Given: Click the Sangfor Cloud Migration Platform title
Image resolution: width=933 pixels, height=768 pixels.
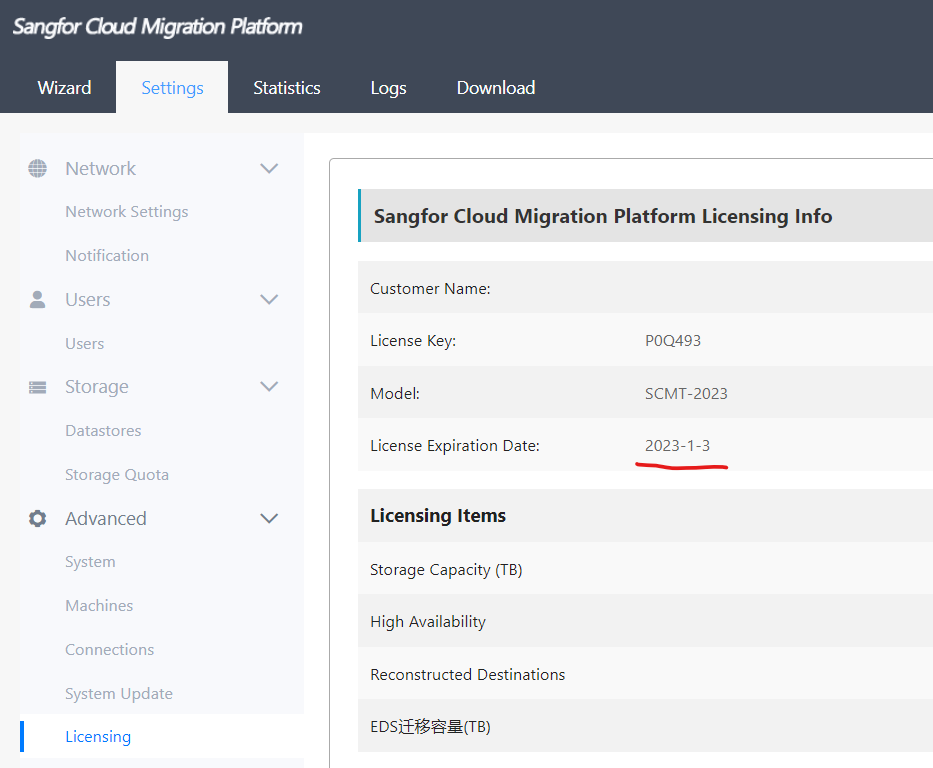Looking at the screenshot, I should (158, 27).
